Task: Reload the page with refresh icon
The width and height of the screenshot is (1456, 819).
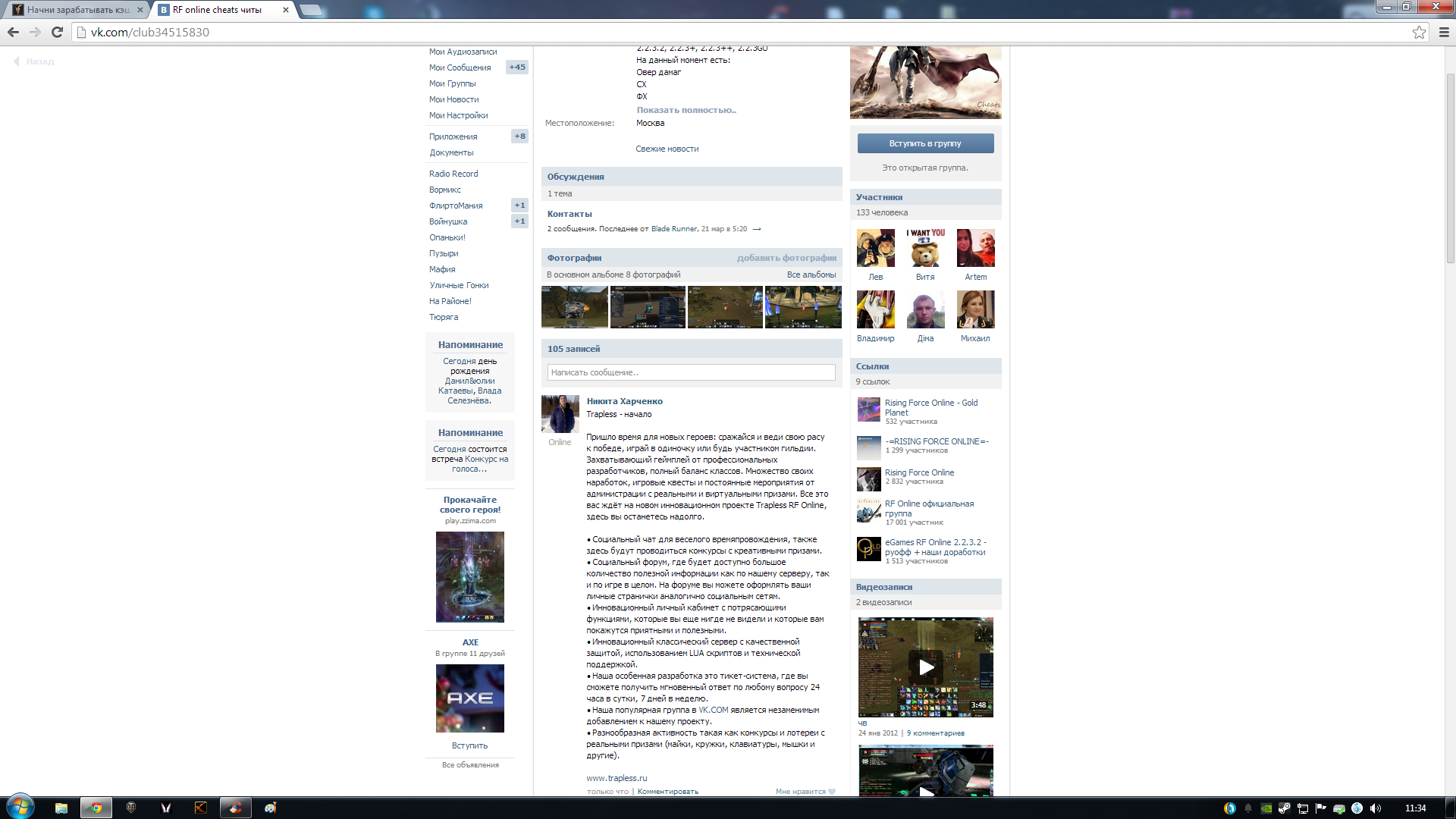Action: tap(57, 32)
